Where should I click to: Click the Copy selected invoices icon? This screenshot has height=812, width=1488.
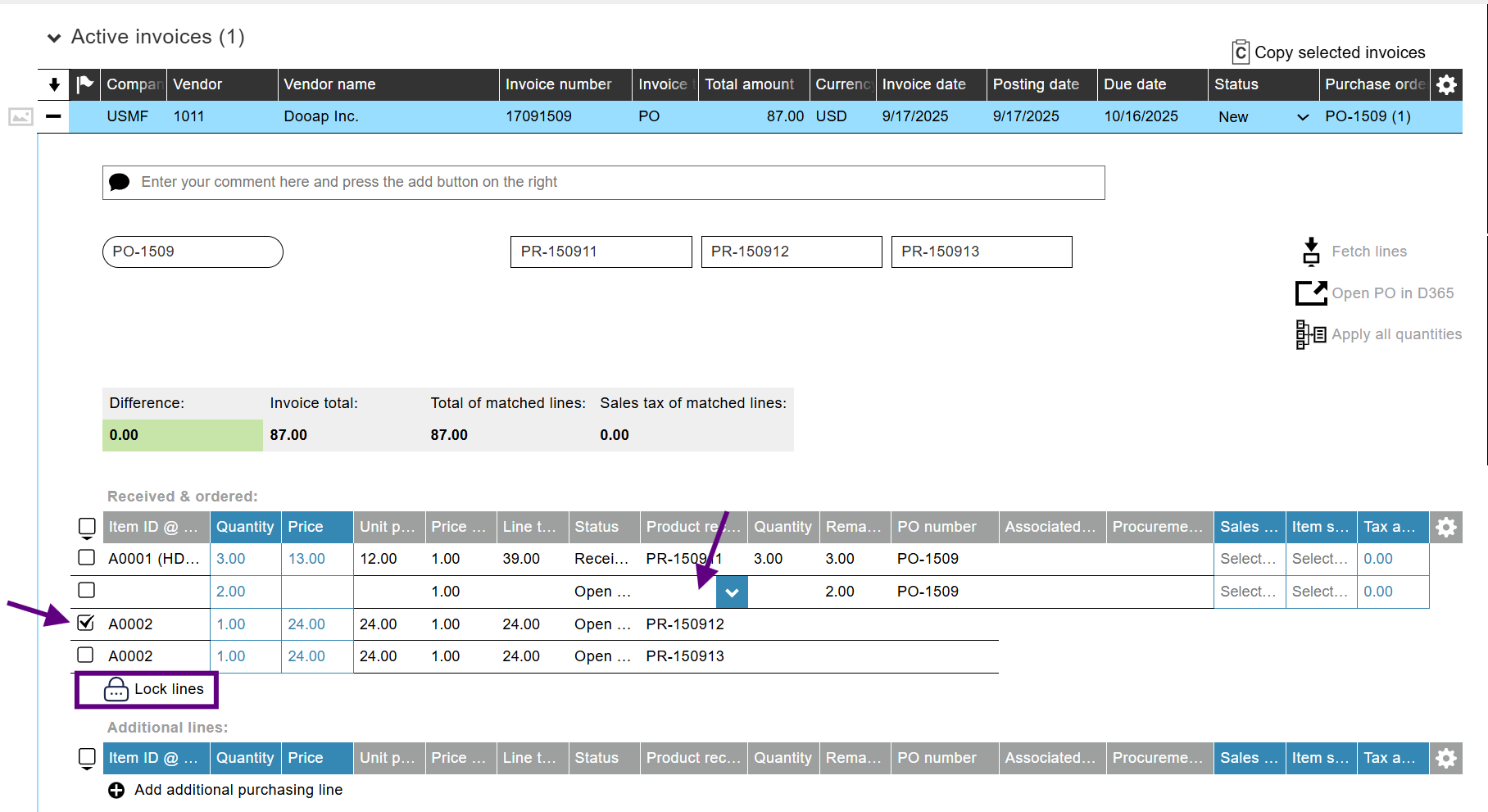click(x=1241, y=52)
